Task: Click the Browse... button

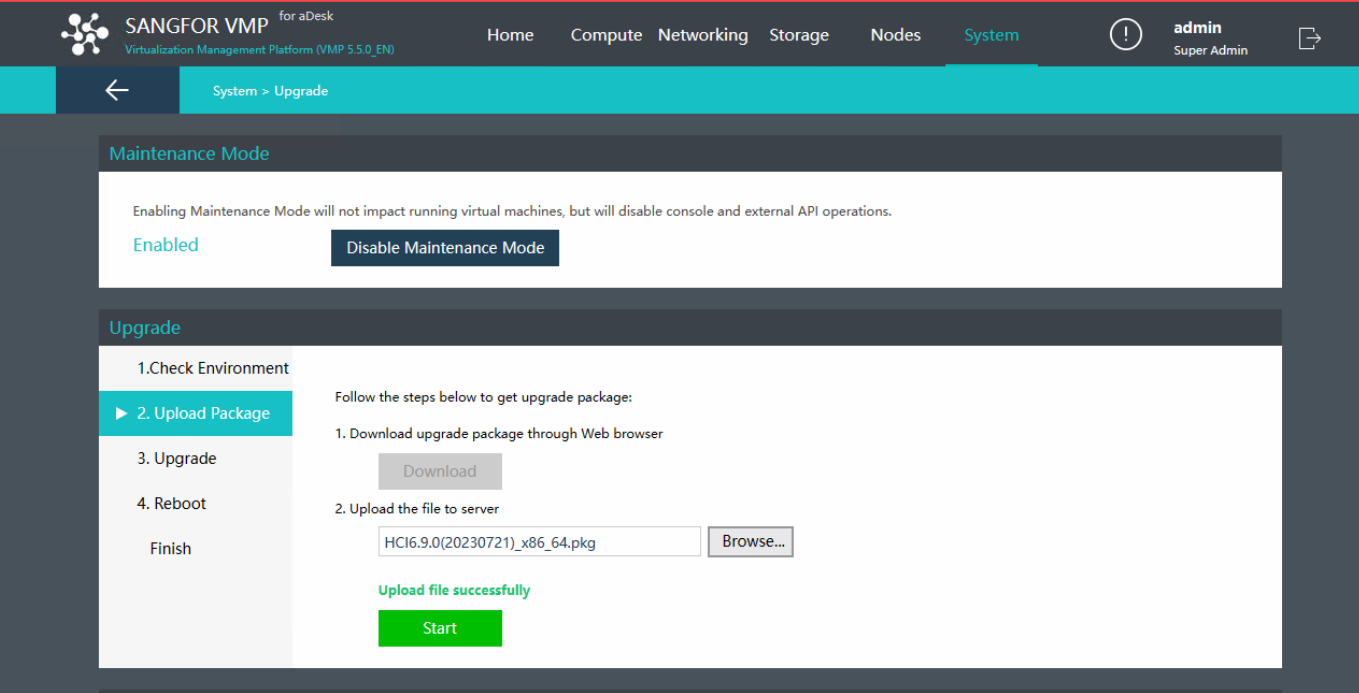Action: tap(751, 542)
